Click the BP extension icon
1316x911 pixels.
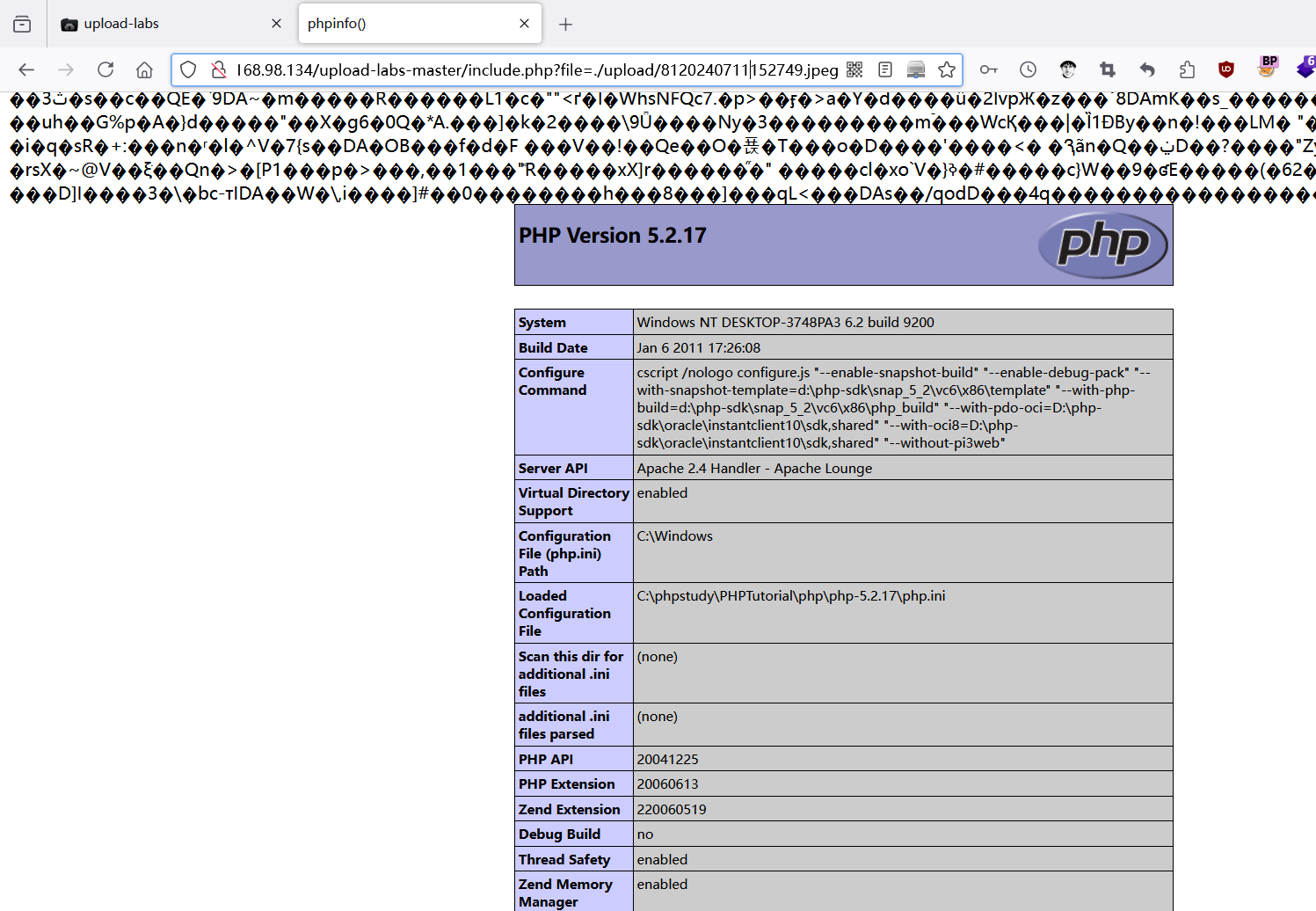click(x=1267, y=68)
